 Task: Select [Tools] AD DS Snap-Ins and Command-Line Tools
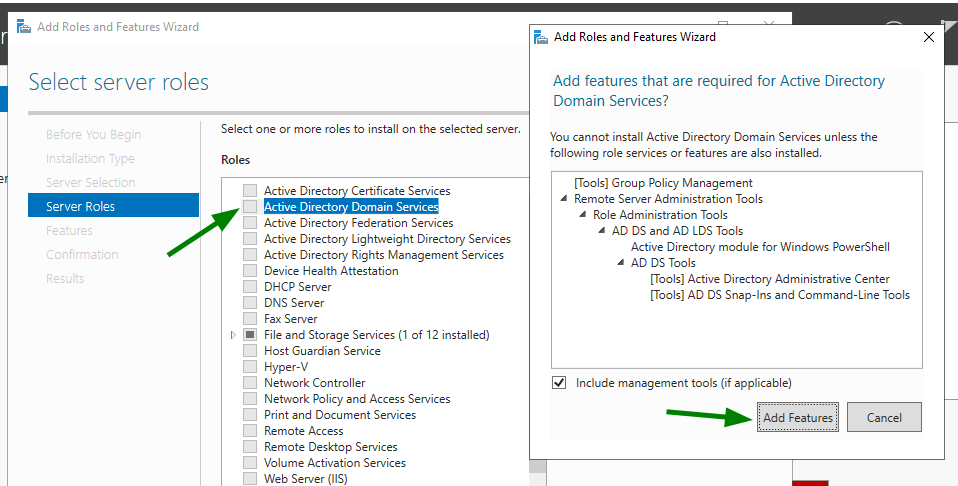click(780, 295)
